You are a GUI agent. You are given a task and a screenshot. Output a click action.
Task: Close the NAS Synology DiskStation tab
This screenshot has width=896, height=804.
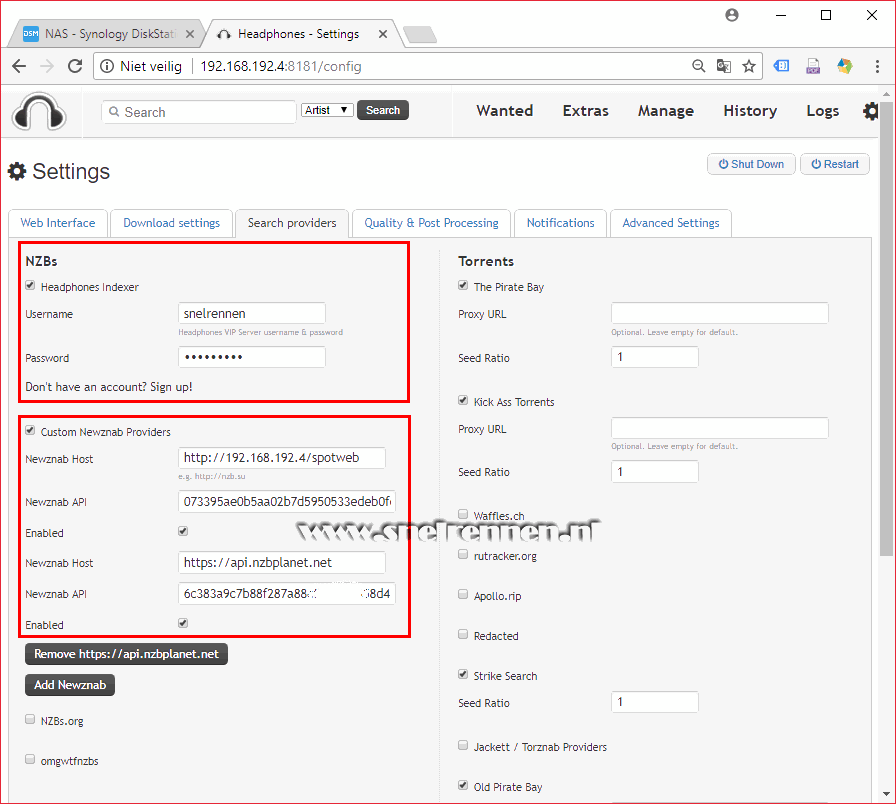(x=190, y=34)
